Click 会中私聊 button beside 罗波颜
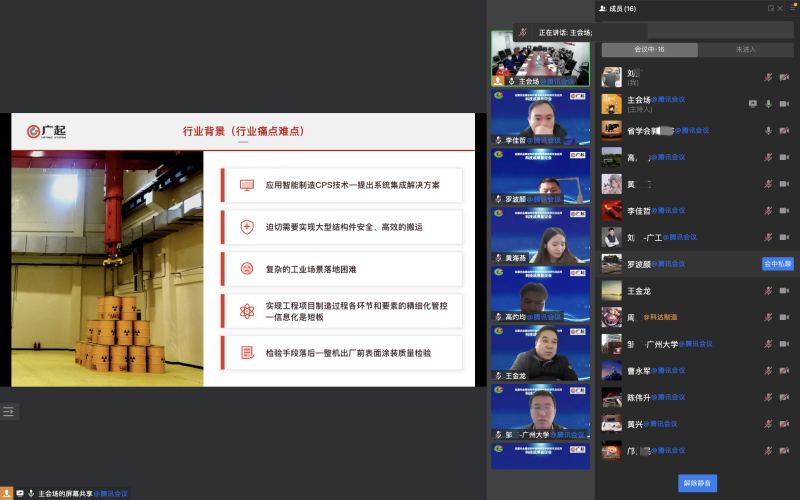This screenshot has width=800, height=500. [x=777, y=264]
